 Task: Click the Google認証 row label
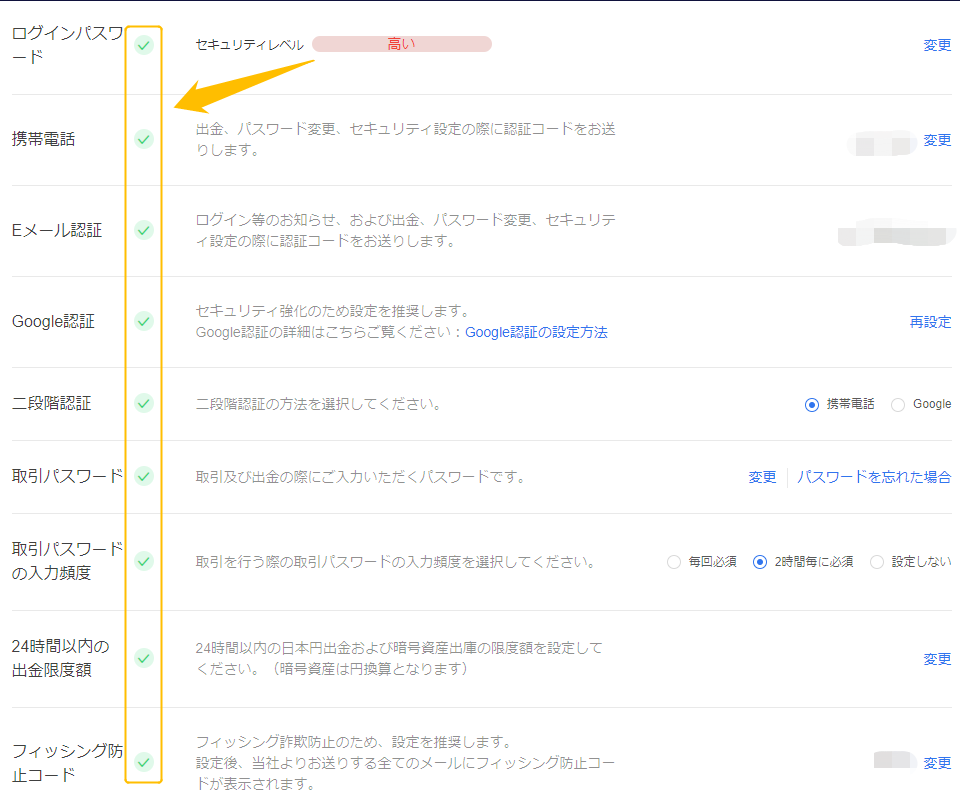tap(53, 321)
